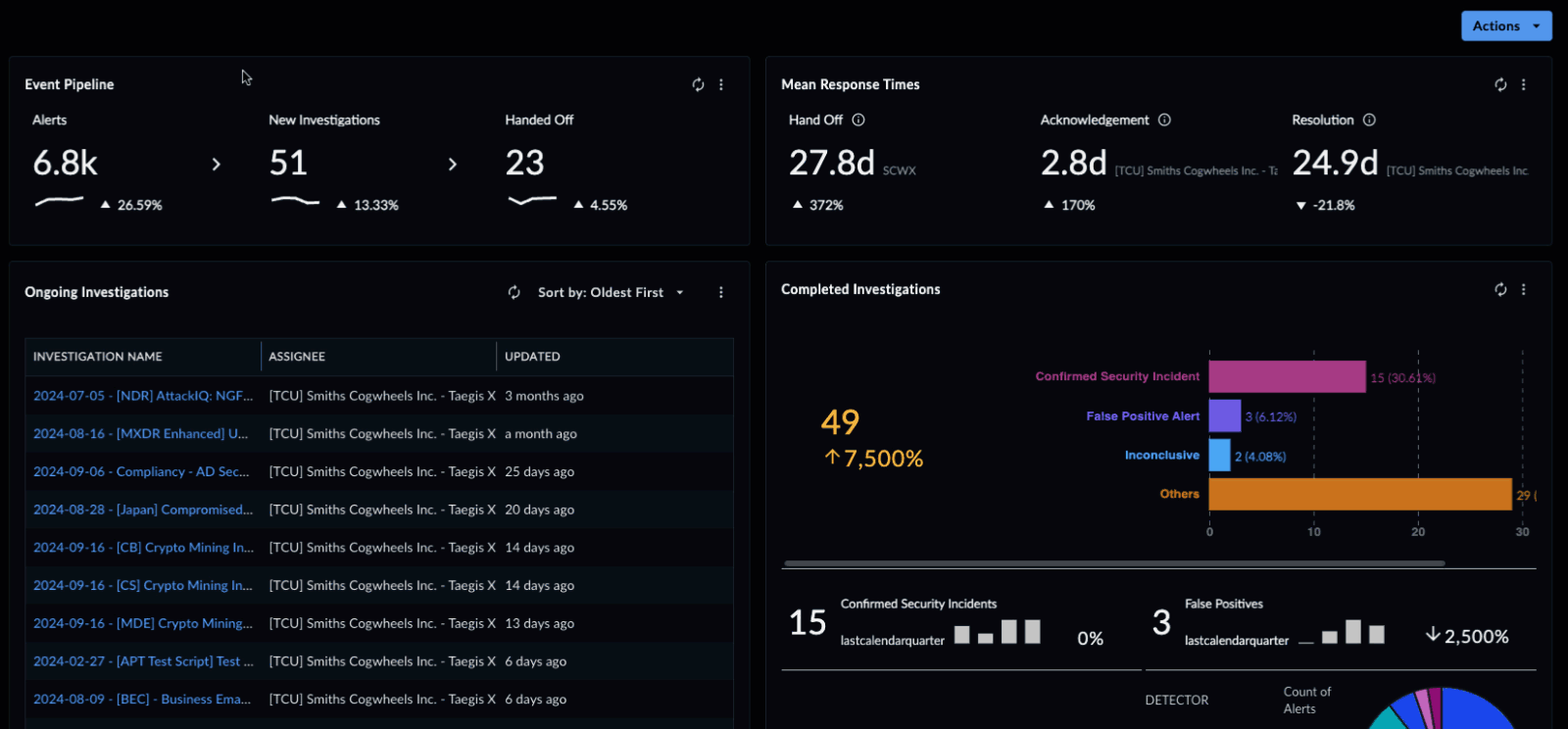
Task: Open the Actions dropdown button
Action: point(1505,26)
